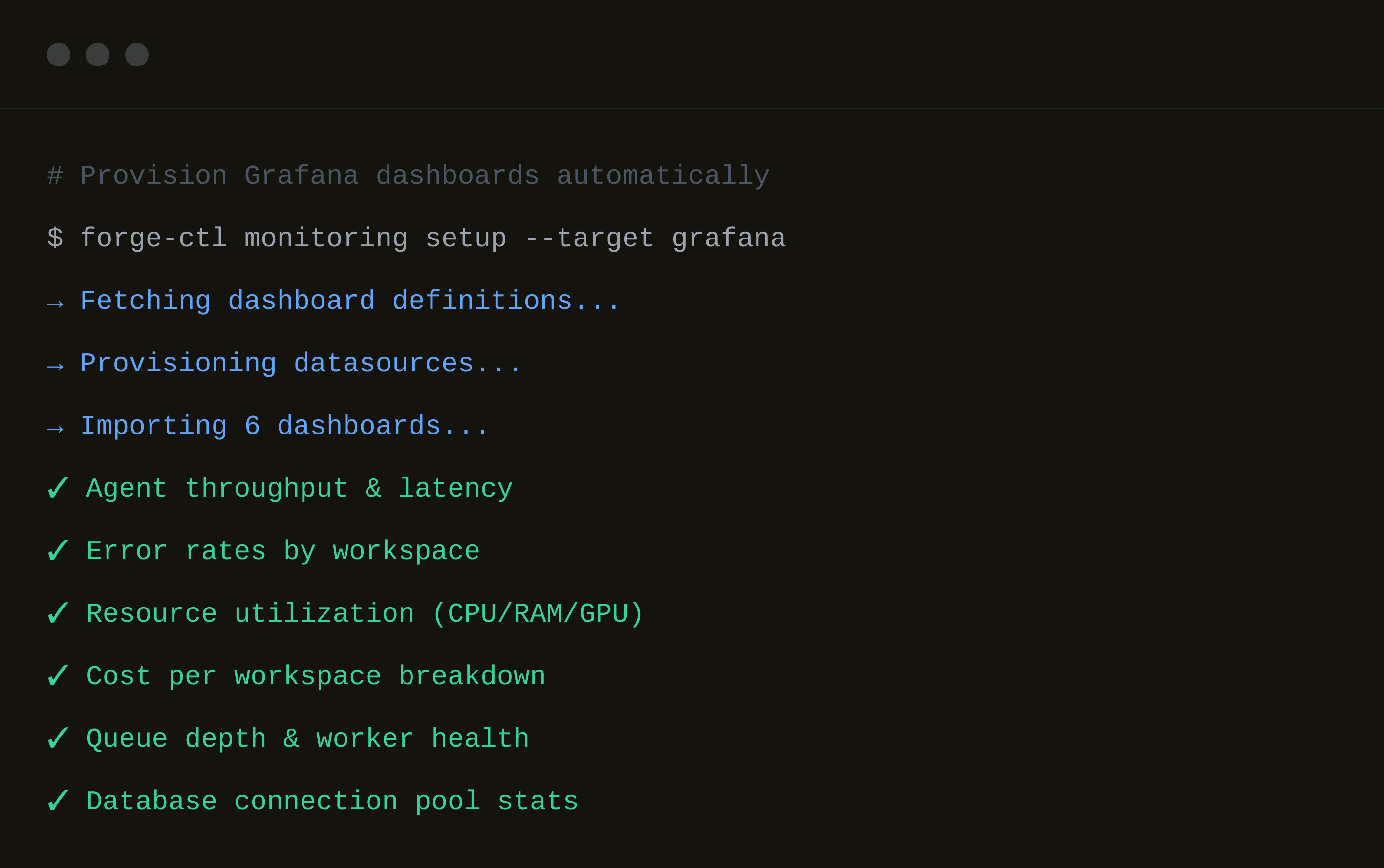This screenshot has height=868, width=1384.
Task: Click the line "Provisioning datasources..."
Action: [x=301, y=364]
